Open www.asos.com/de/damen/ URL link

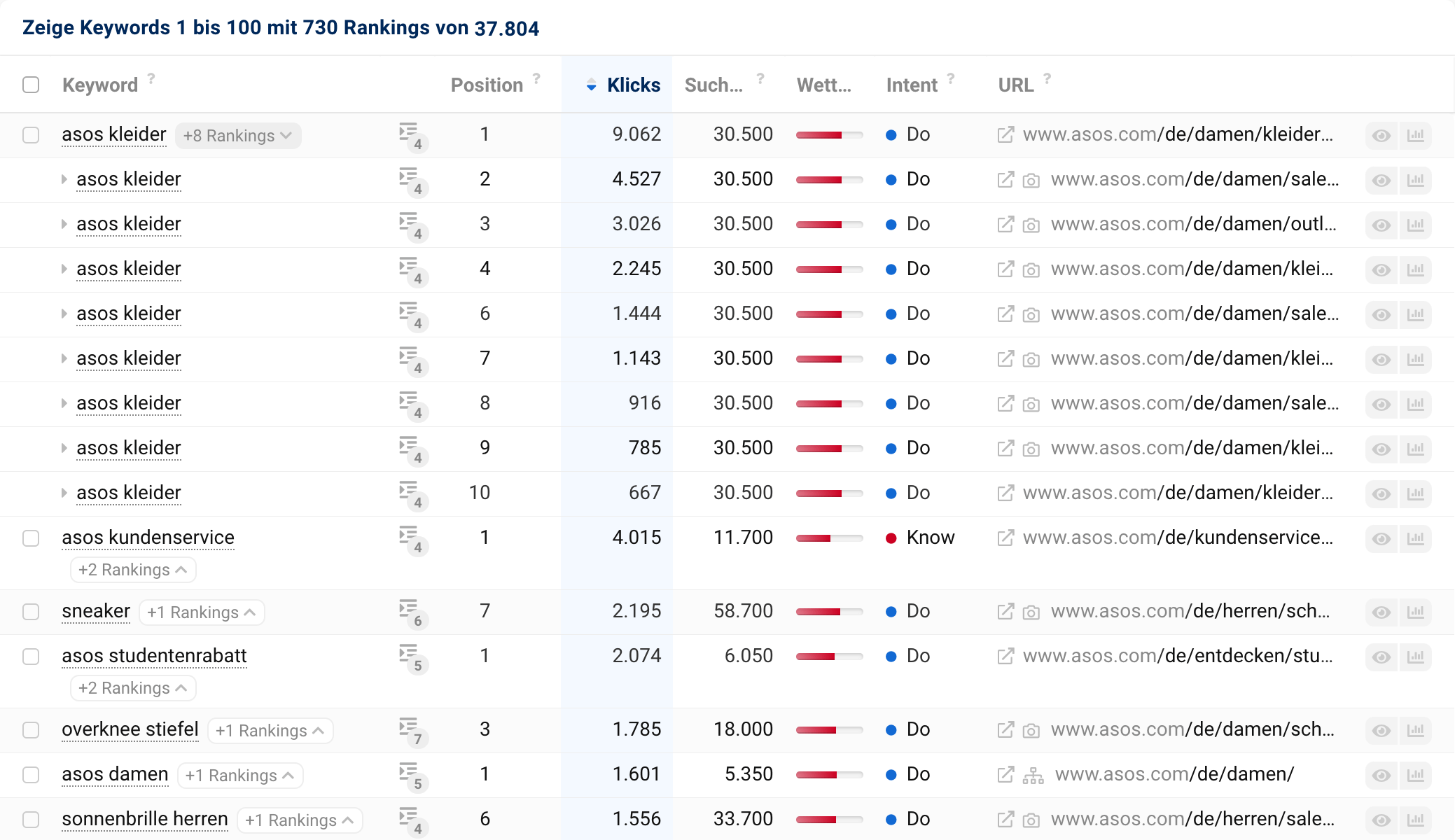[x=1174, y=774]
